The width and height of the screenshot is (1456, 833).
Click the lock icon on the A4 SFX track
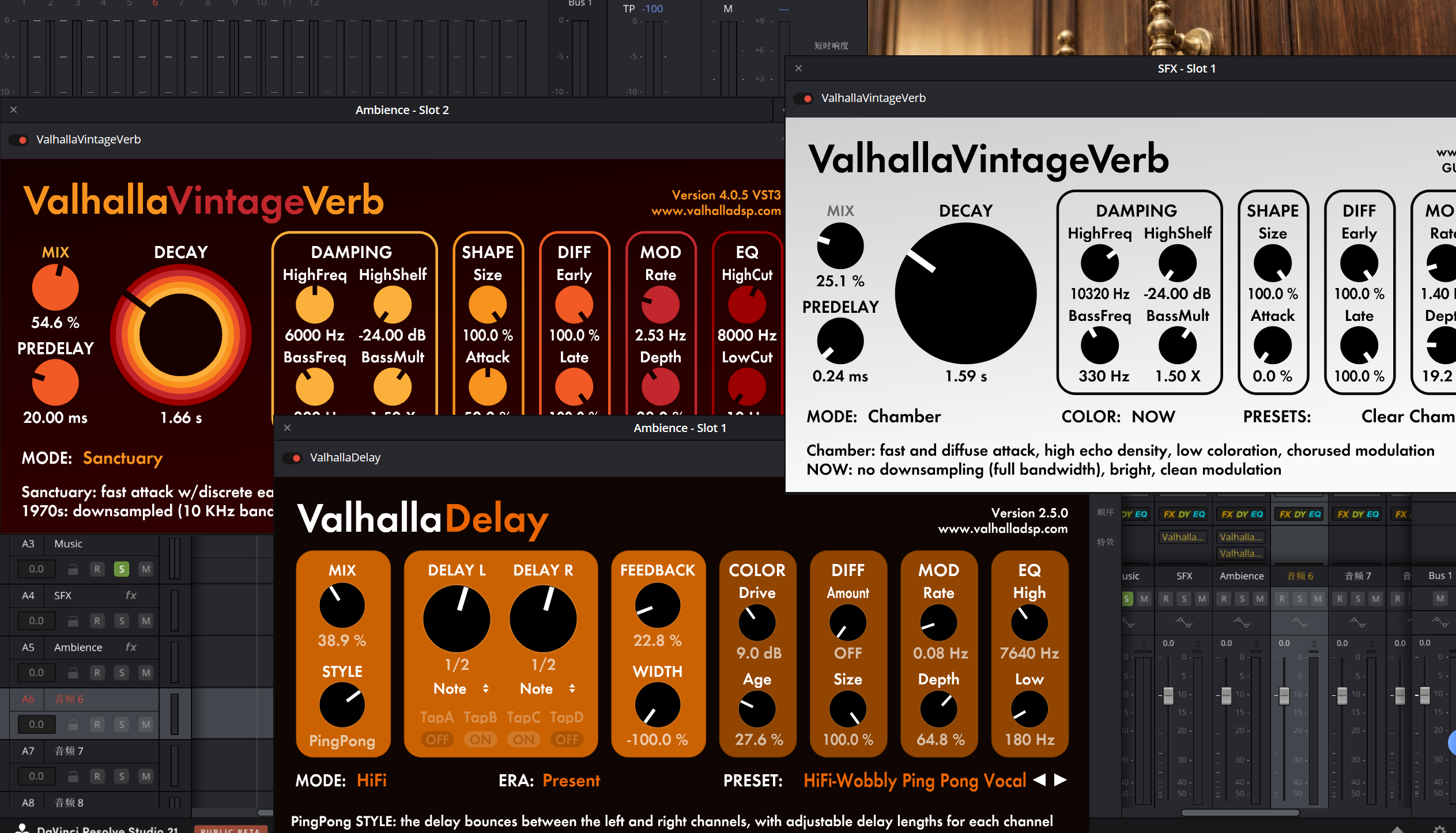[73, 621]
